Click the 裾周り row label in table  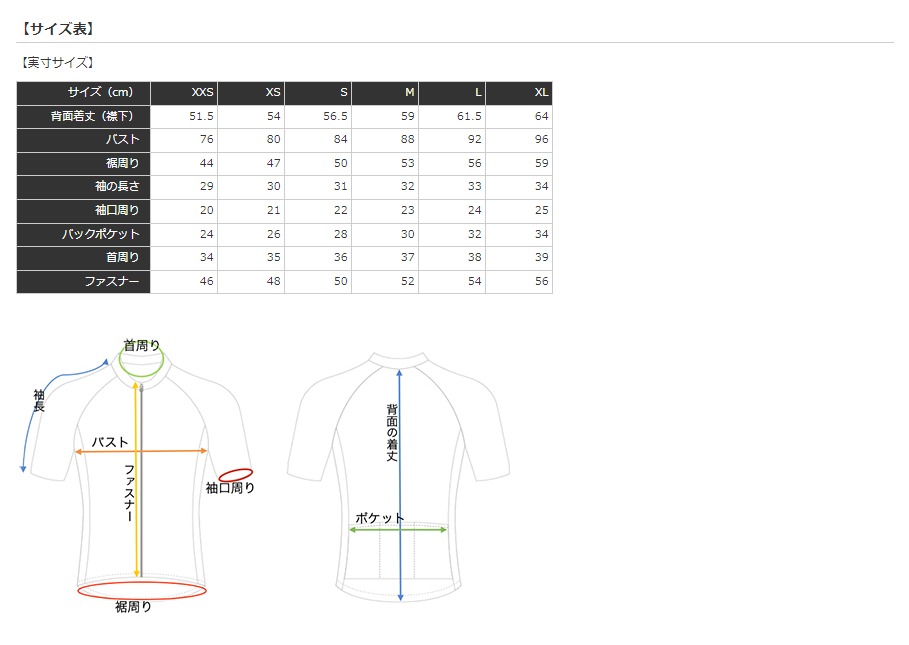[83, 163]
